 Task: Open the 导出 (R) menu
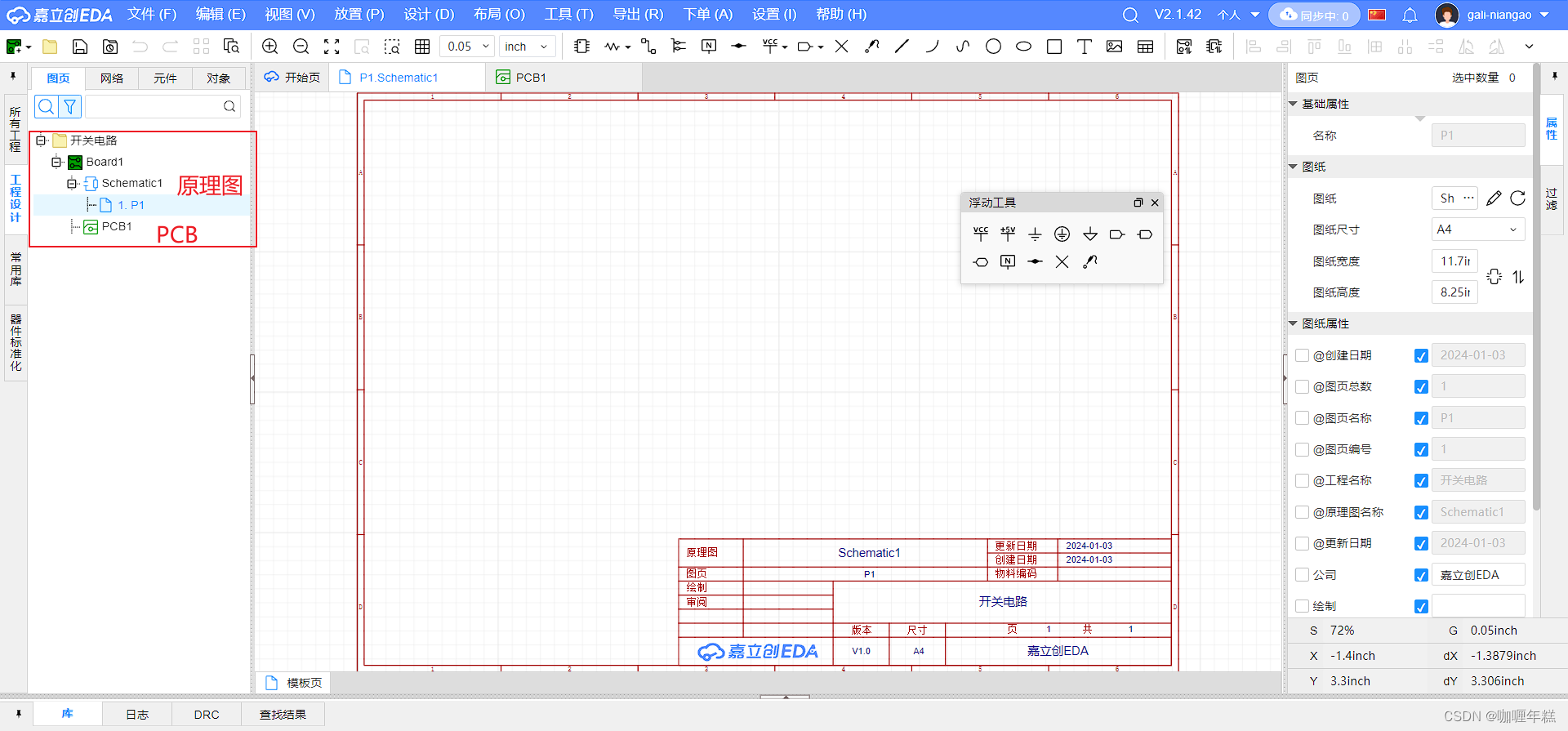point(638,15)
